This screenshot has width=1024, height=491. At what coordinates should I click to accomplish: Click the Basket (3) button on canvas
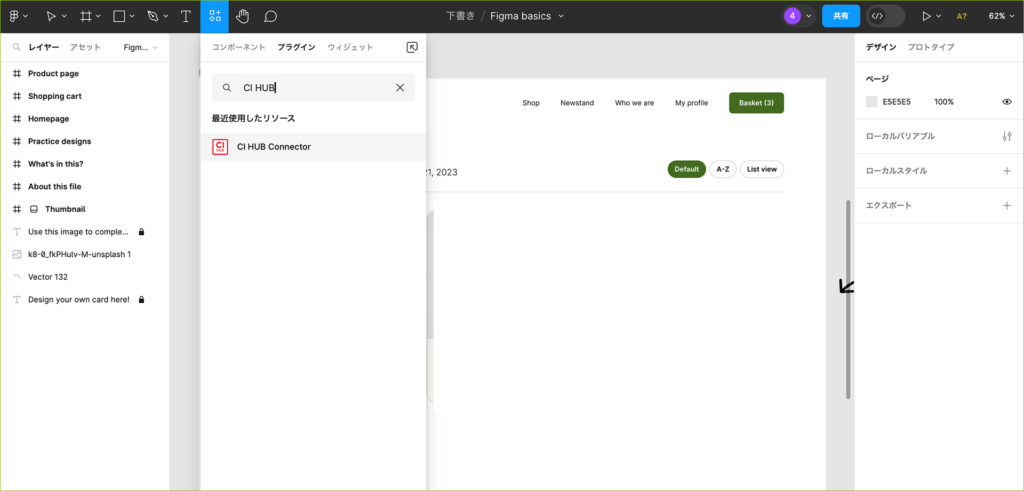click(x=756, y=103)
